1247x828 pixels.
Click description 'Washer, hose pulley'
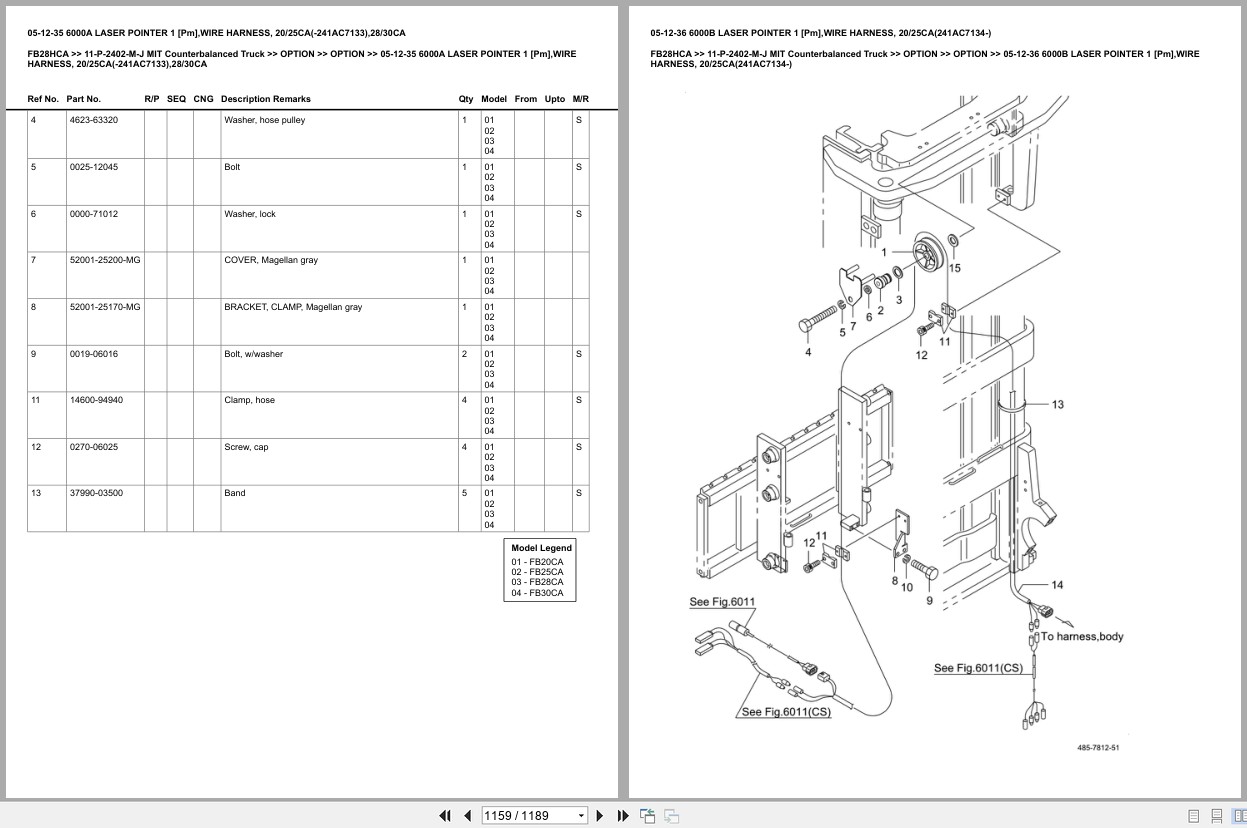pyautogui.click(x=264, y=120)
